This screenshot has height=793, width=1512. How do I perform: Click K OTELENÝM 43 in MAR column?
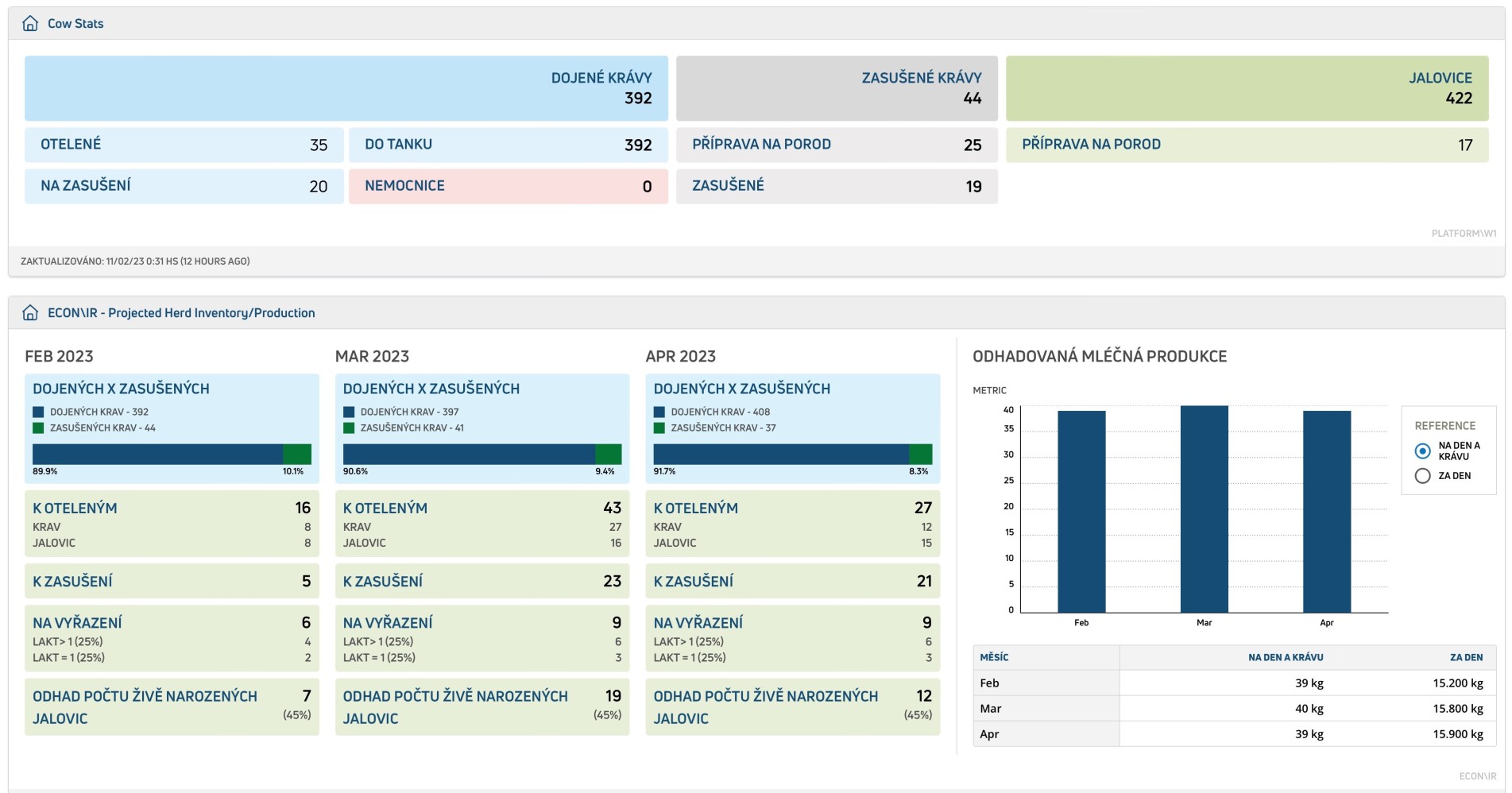click(x=482, y=524)
